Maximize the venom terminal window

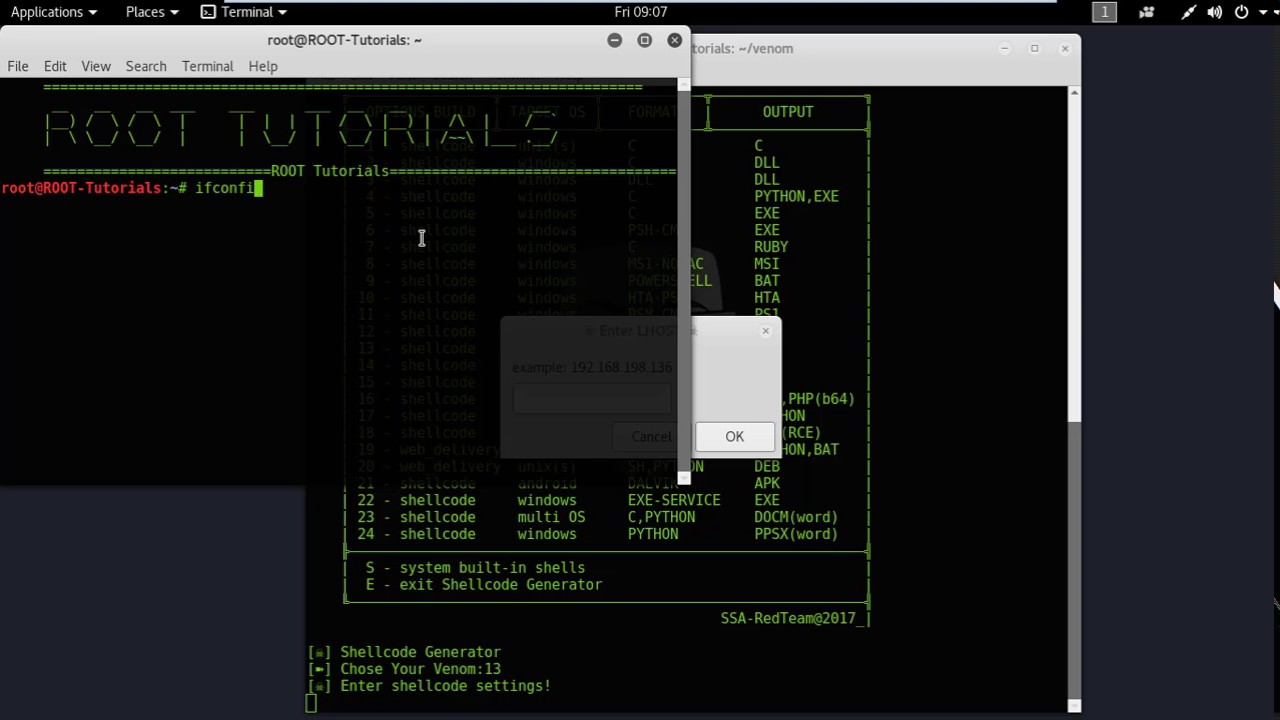[1035, 48]
